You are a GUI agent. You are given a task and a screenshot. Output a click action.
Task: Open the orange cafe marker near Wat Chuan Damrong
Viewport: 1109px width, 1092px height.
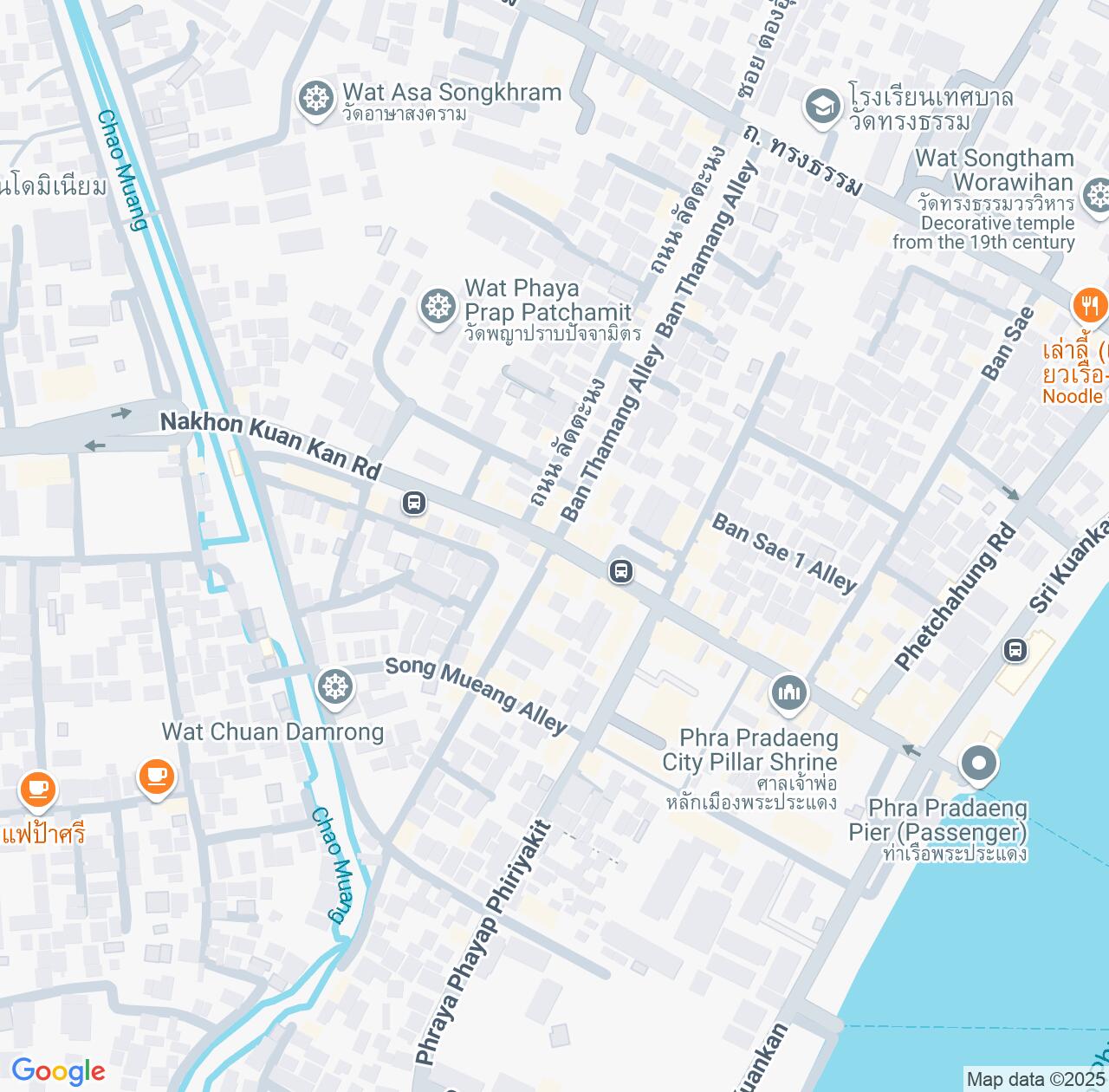pyautogui.click(x=156, y=777)
